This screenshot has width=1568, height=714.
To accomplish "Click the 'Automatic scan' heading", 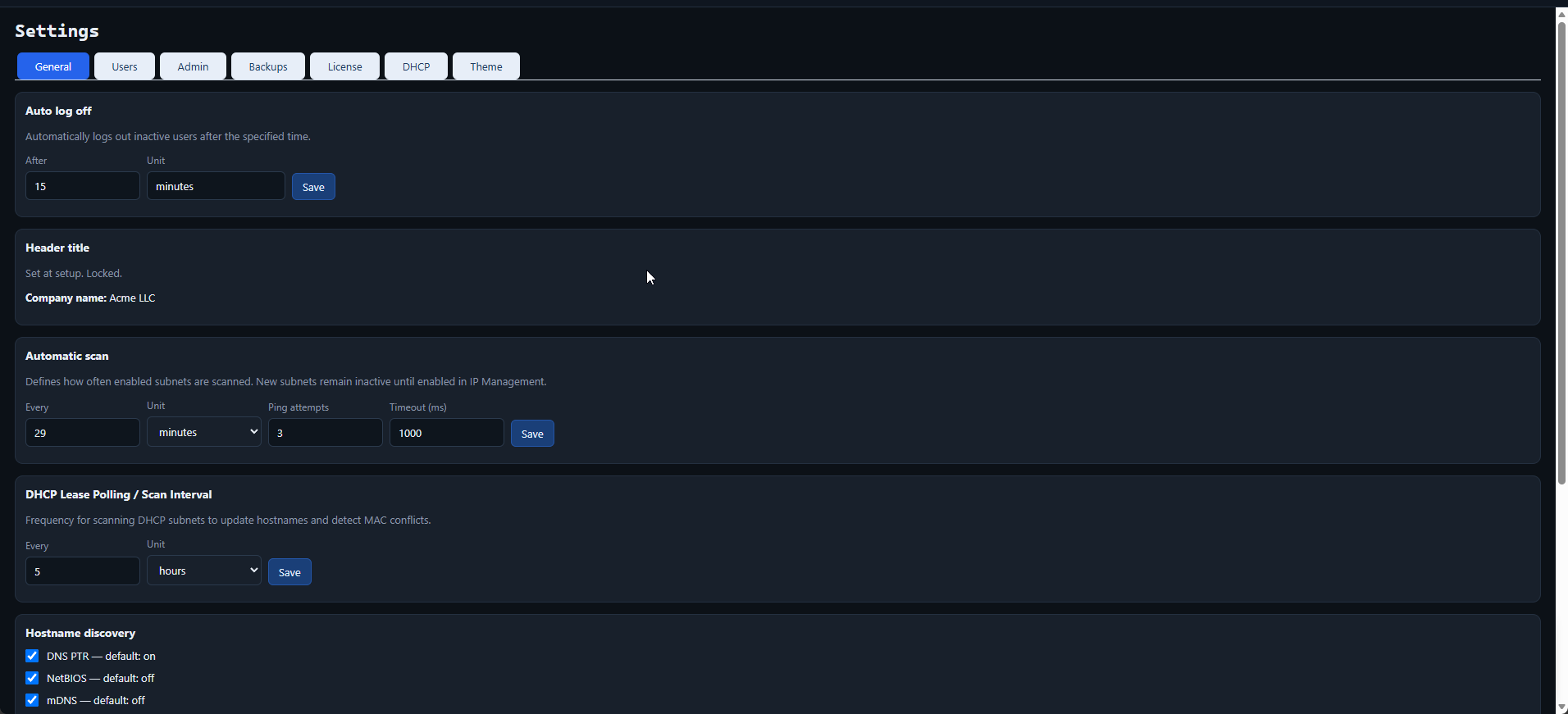I will tap(67, 356).
